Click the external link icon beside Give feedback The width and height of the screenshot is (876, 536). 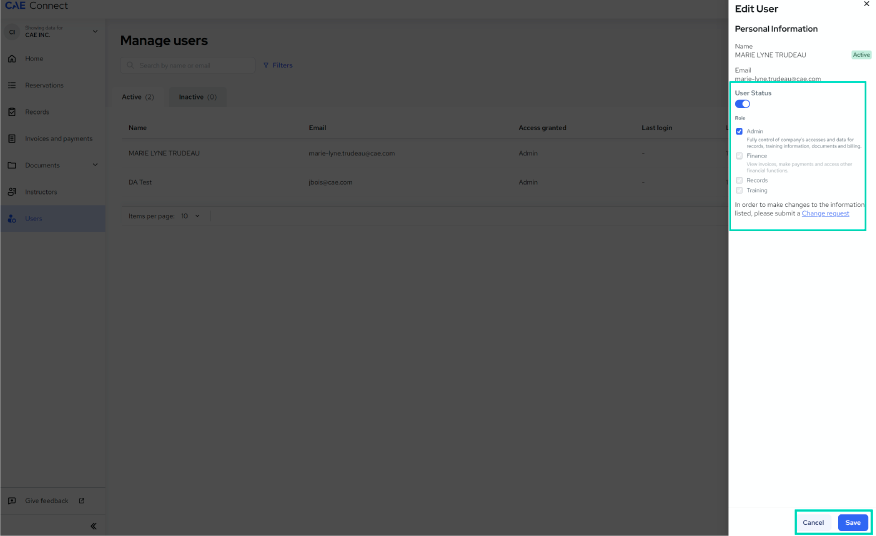click(x=81, y=501)
